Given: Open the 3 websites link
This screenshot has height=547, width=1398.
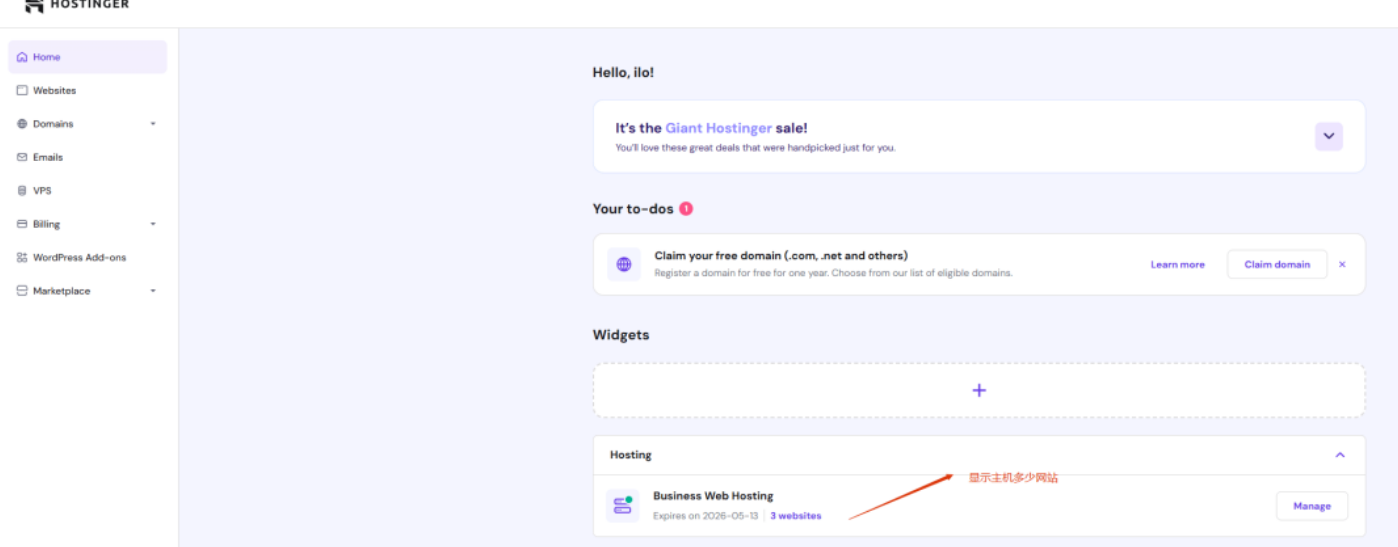Looking at the screenshot, I should click(x=796, y=516).
